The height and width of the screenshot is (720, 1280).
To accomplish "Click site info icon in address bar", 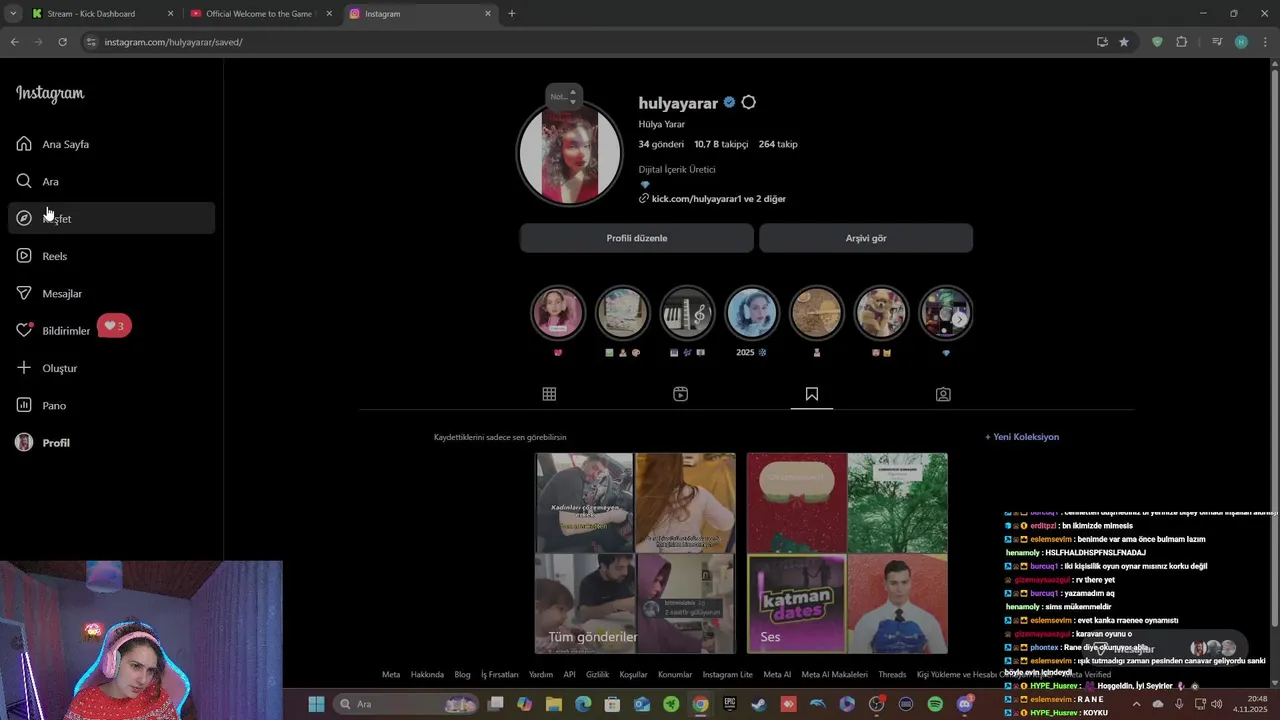I will pos(91,42).
